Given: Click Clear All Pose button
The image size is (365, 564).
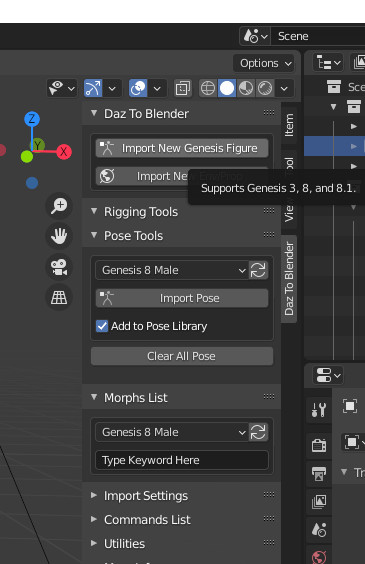Looking at the screenshot, I should coord(182,356).
